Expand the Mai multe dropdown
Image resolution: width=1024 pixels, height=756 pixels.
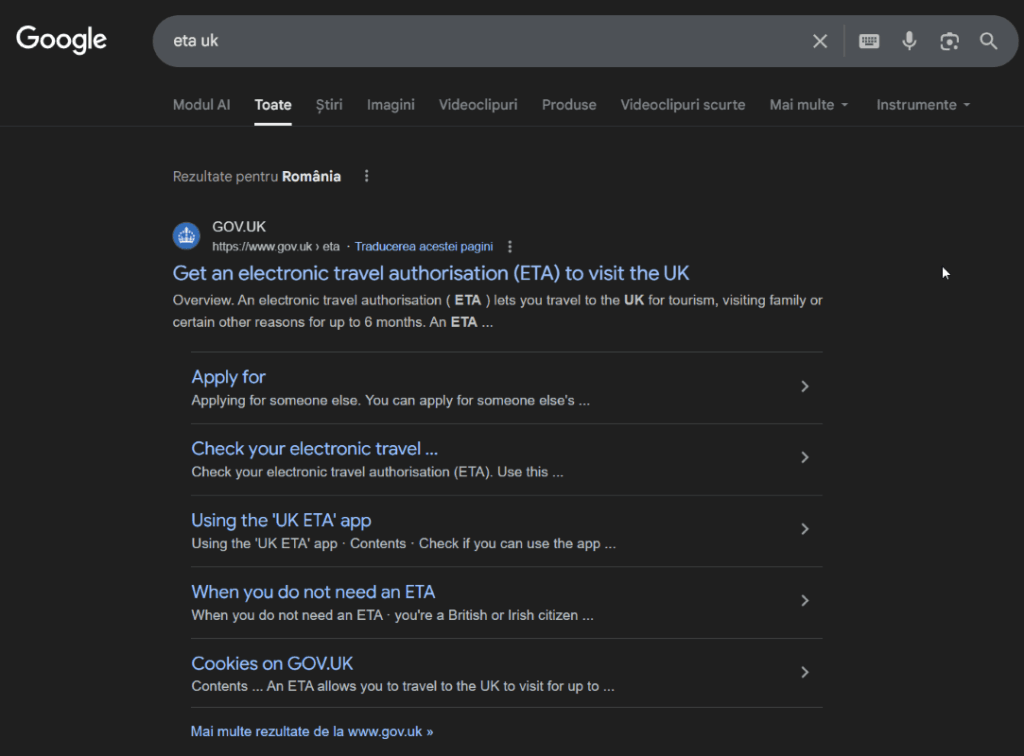(x=808, y=105)
